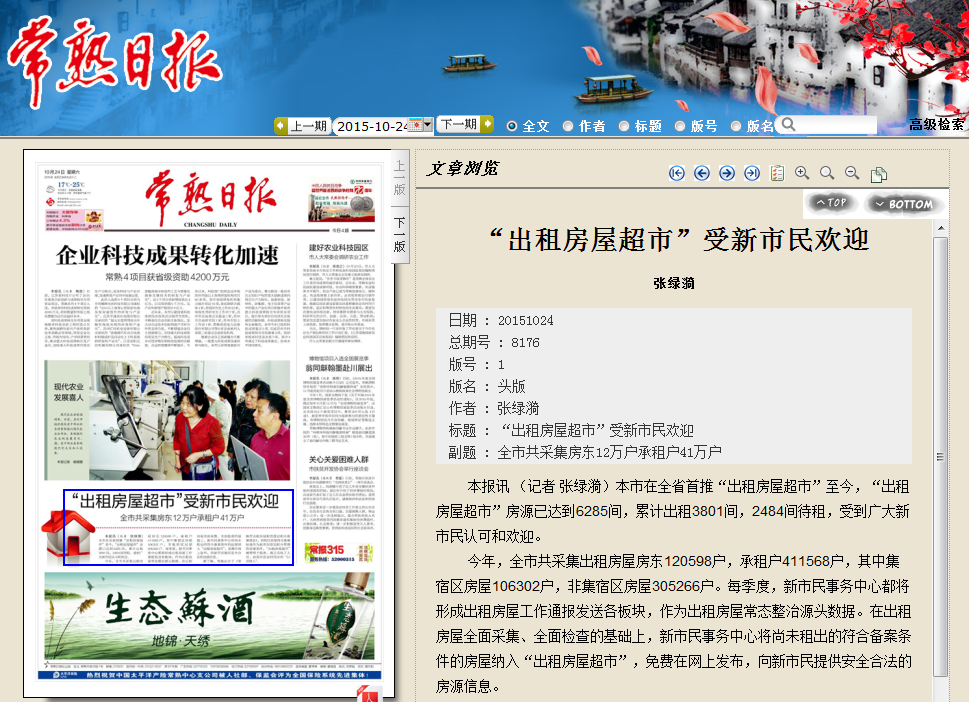The image size is (969, 702).
Task: Select the 全文 search radio button
Action: [x=512, y=126]
